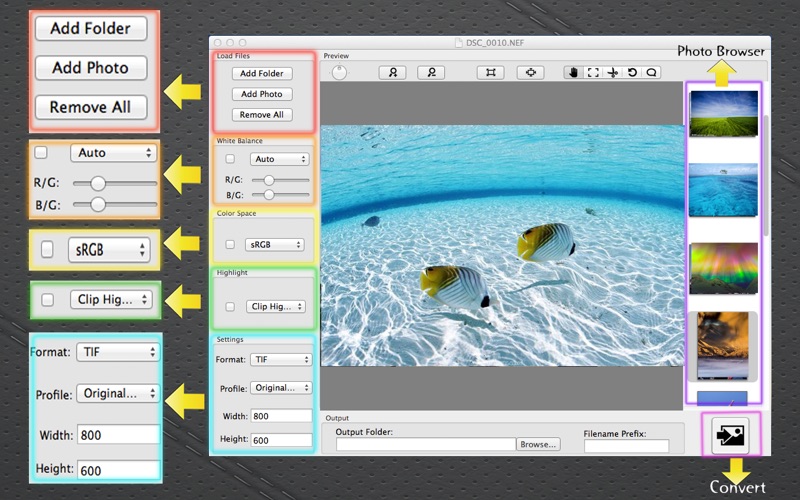Click the Convert image icon button
This screenshot has width=800, height=500.
[x=730, y=435]
